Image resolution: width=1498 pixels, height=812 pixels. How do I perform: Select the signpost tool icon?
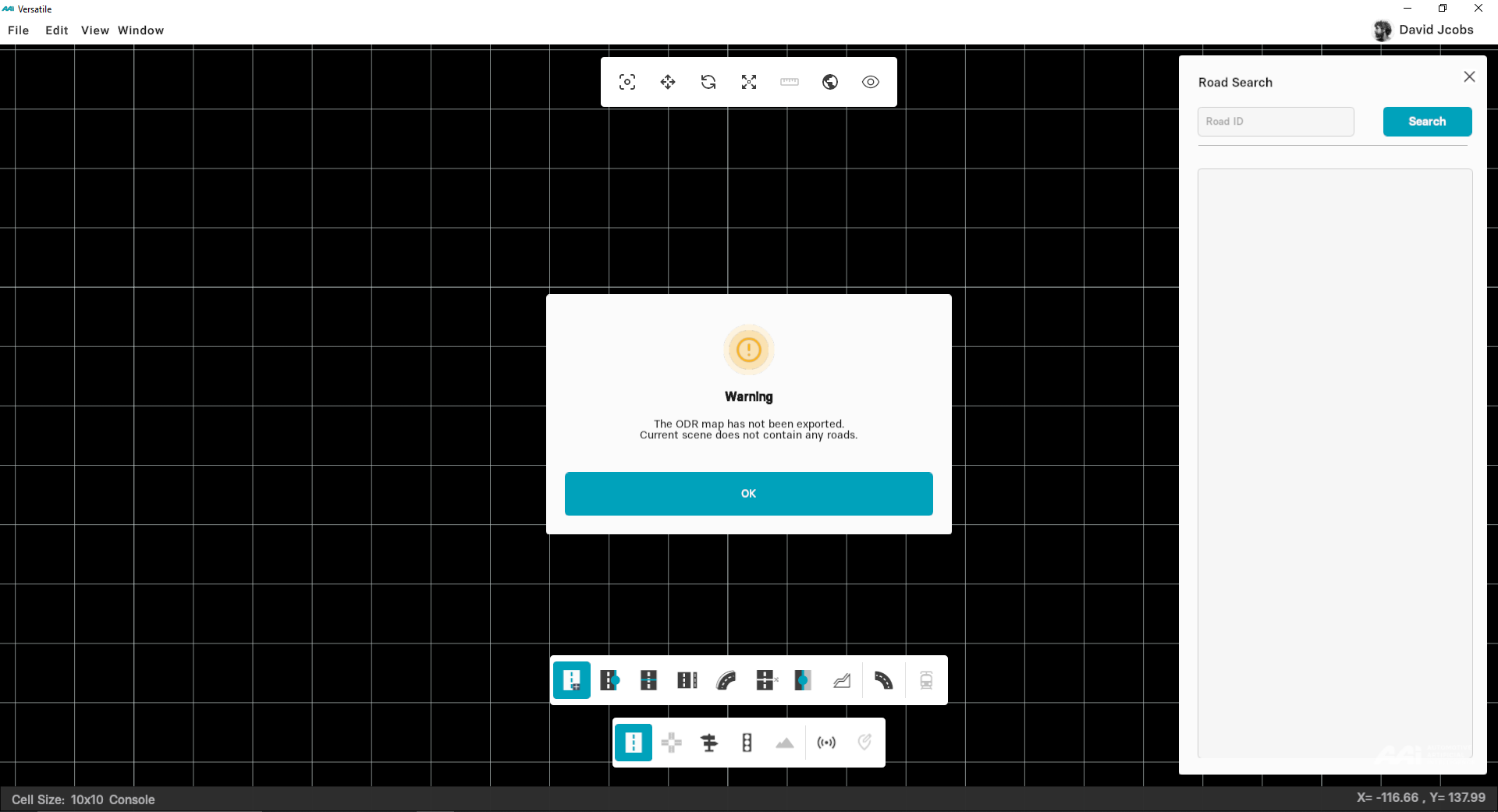coord(709,743)
